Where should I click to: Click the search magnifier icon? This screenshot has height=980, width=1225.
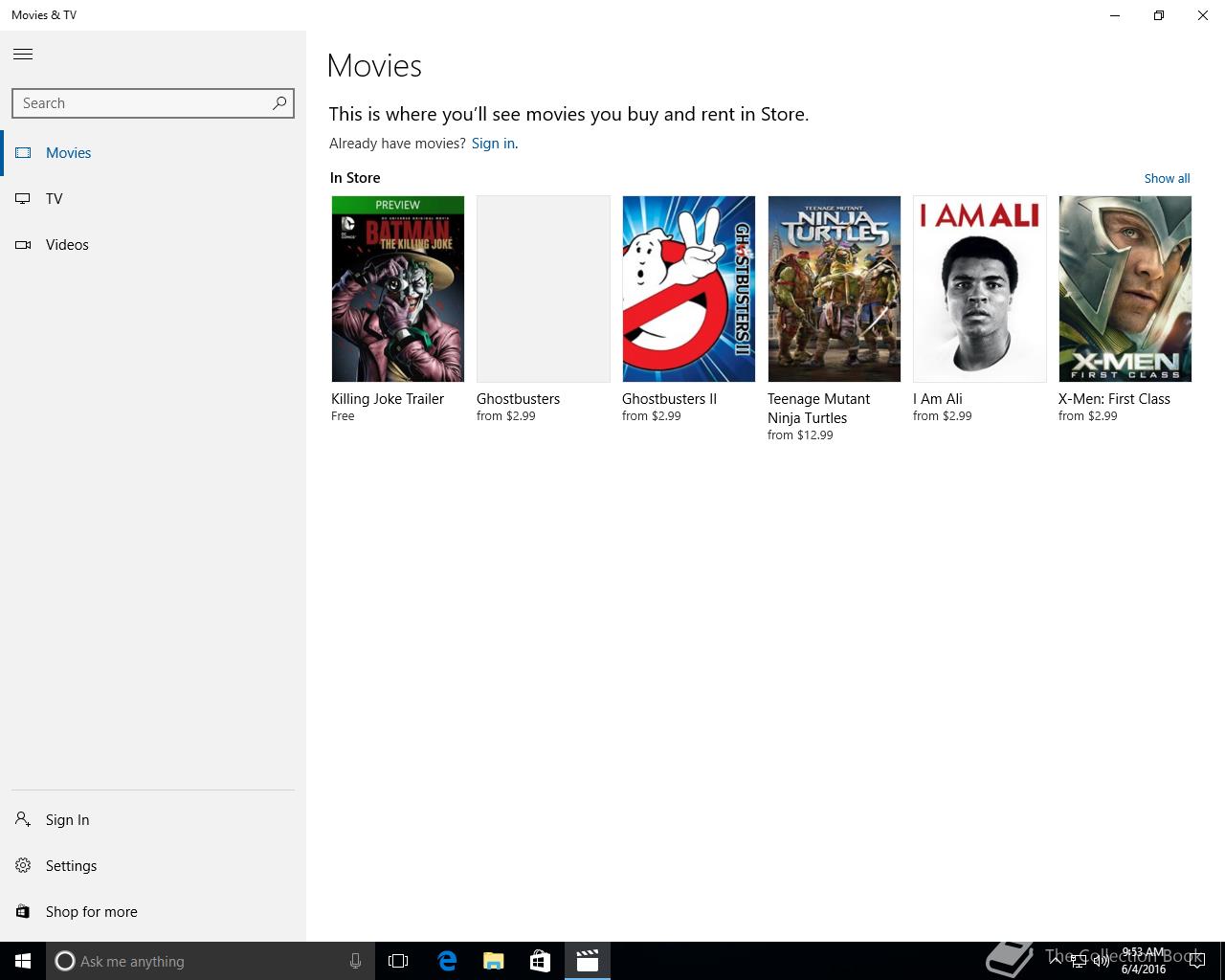279,103
